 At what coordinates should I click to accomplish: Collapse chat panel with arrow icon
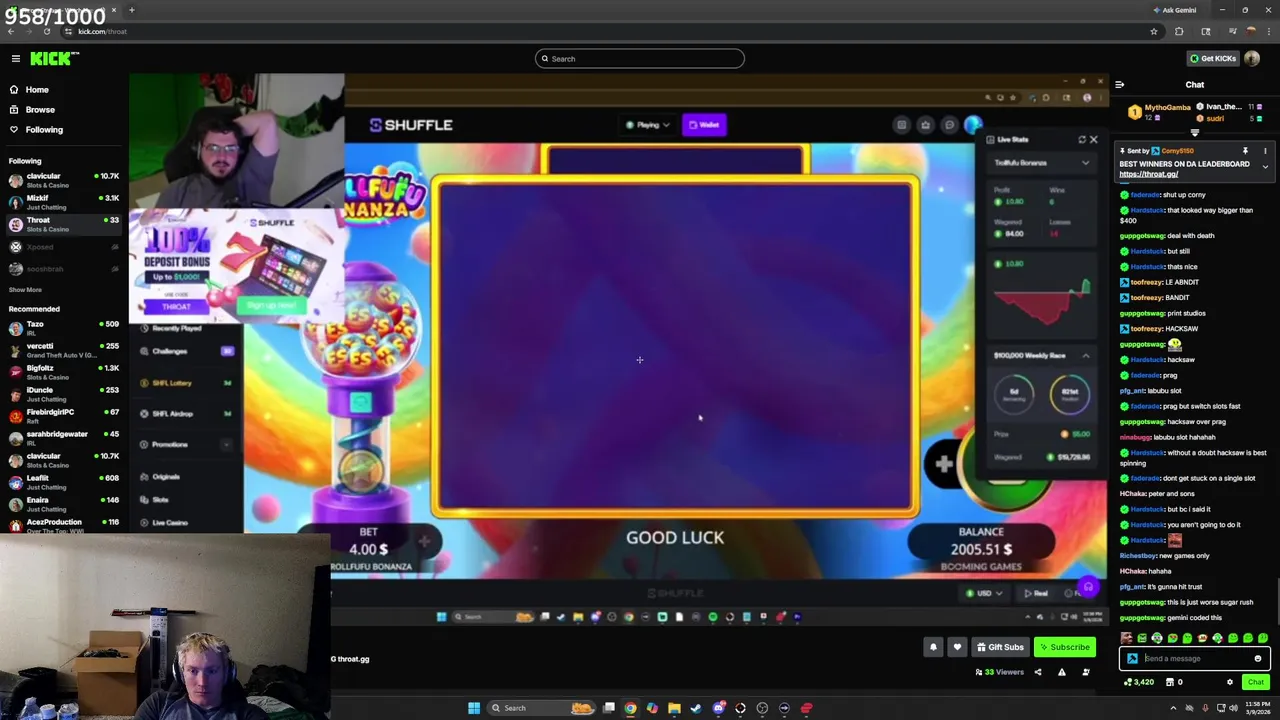point(1119,85)
